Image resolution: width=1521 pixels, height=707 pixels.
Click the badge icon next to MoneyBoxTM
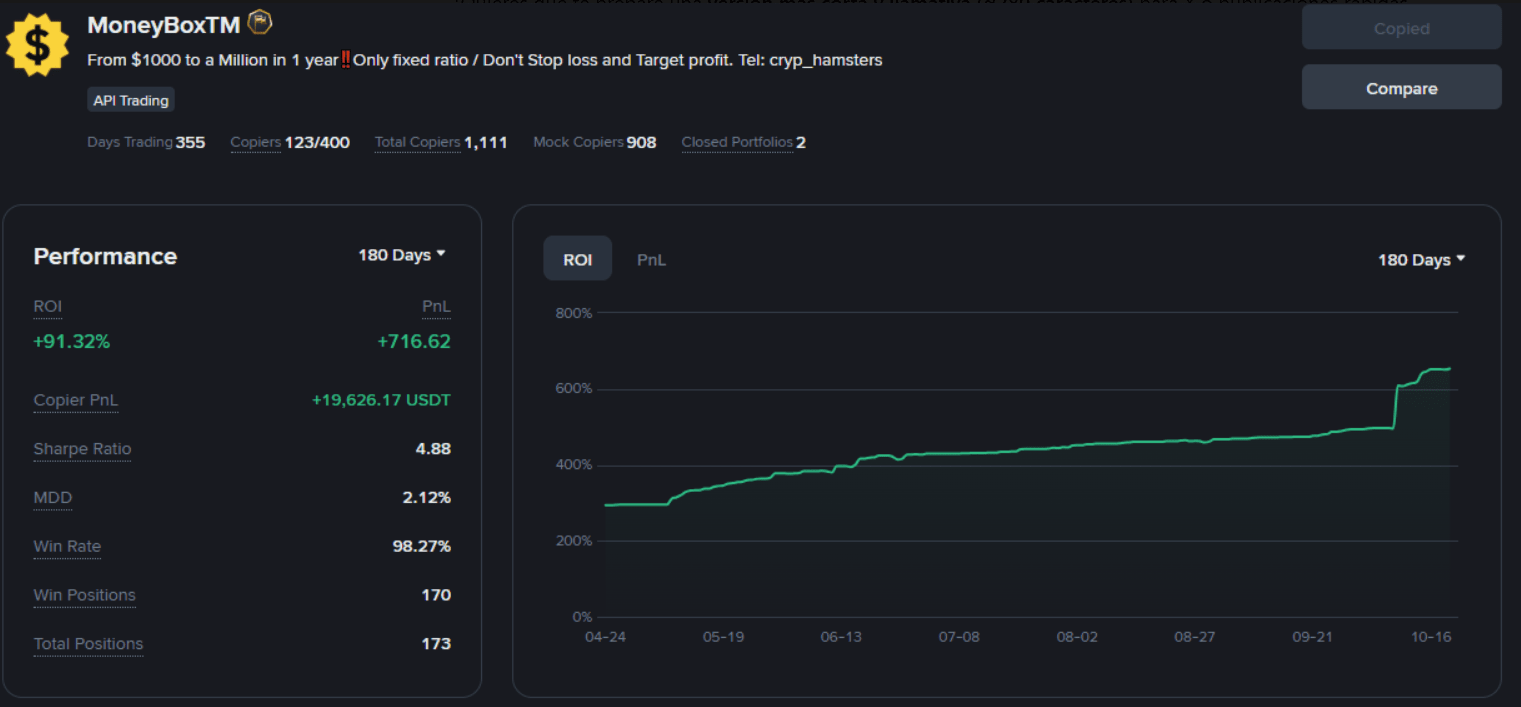tap(259, 22)
